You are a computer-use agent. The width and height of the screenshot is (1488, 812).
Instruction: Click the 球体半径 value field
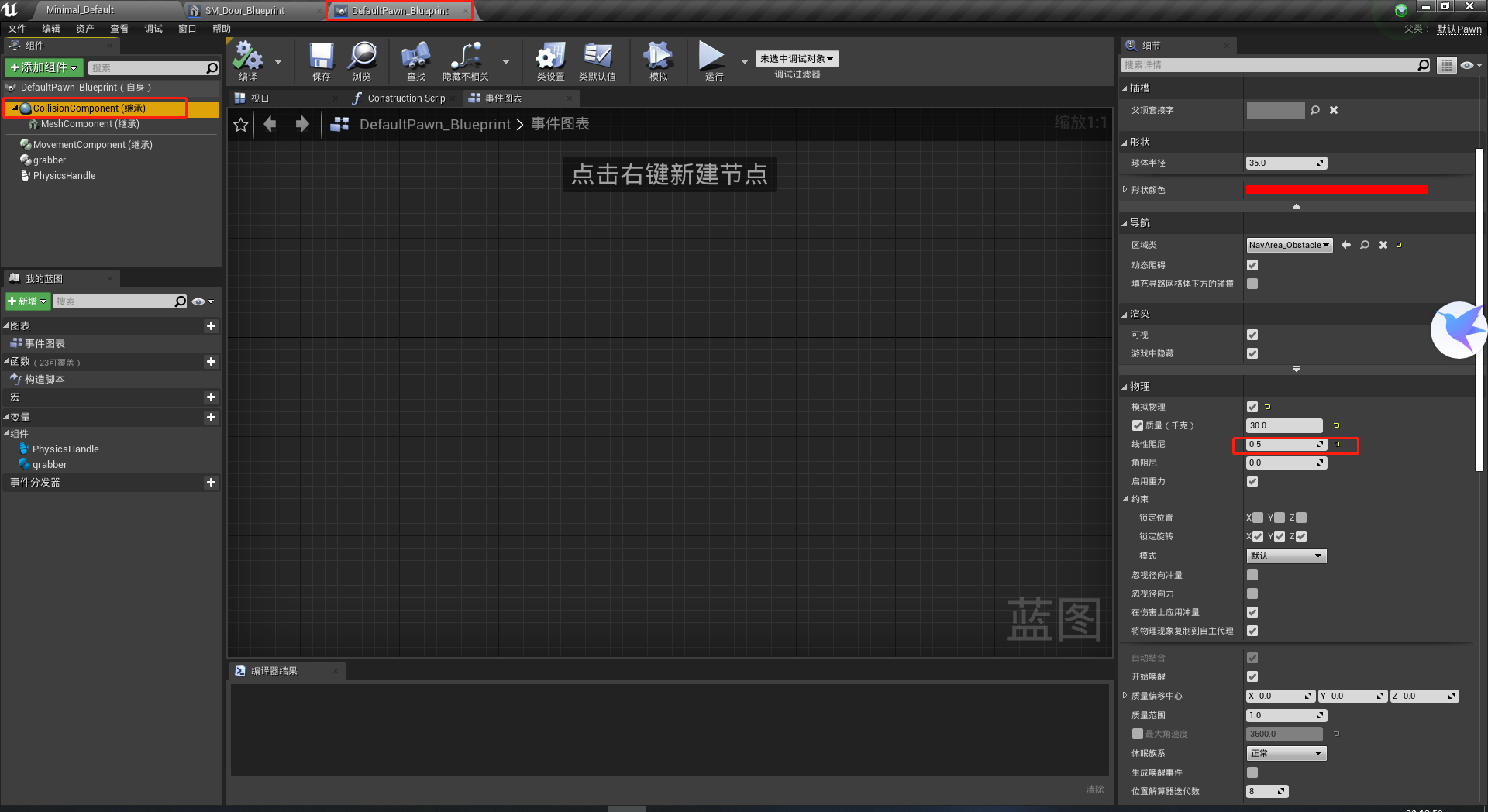[1286, 163]
